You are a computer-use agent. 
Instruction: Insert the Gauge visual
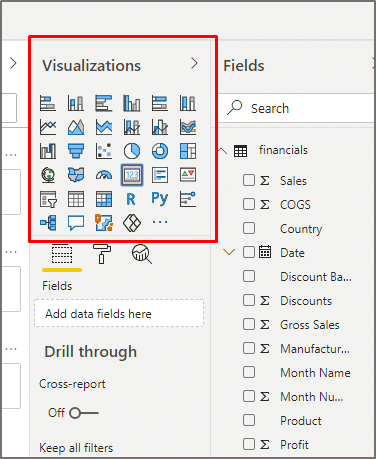click(104, 175)
